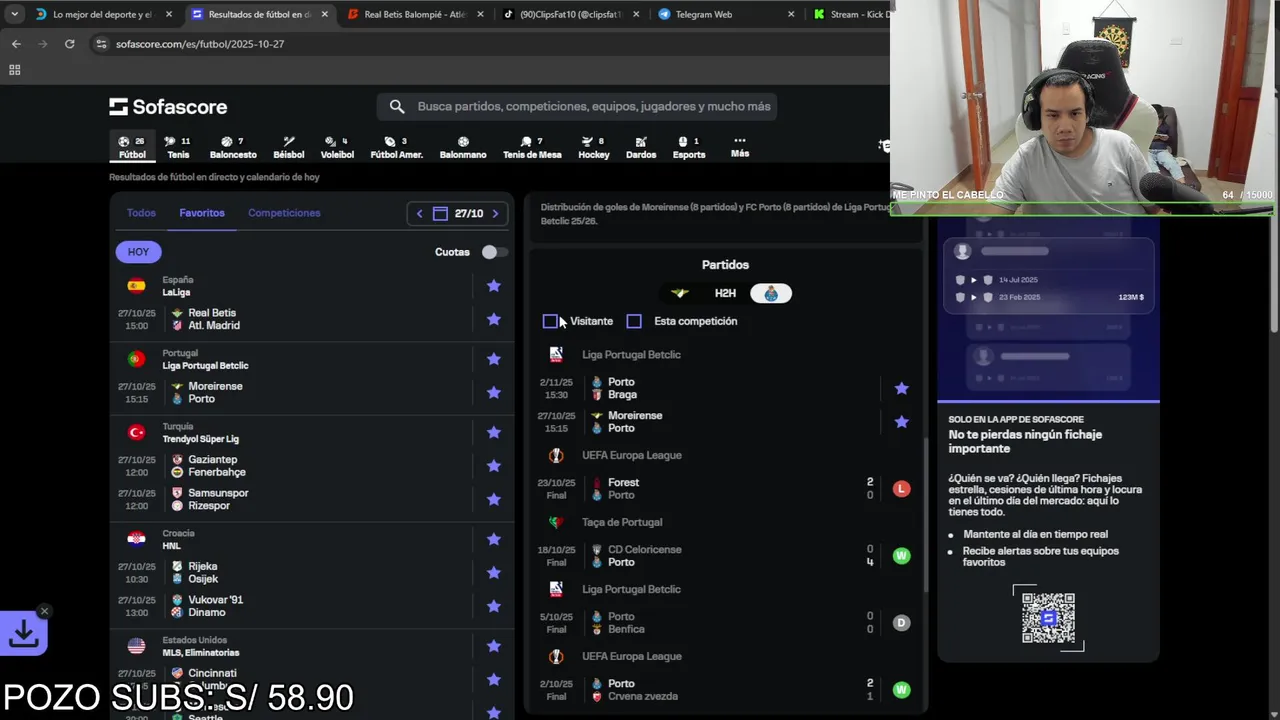Click the search magnifier icon
The width and height of the screenshot is (1280, 720).
click(397, 106)
